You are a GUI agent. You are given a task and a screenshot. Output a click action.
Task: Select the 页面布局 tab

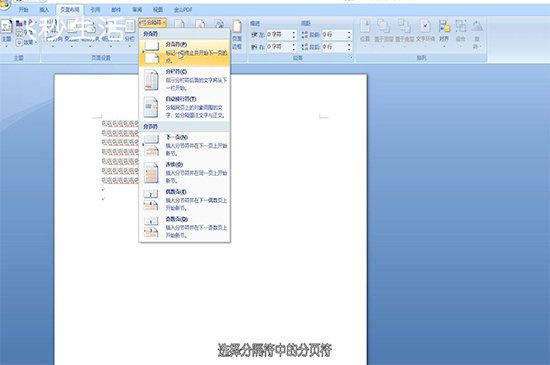click(69, 10)
